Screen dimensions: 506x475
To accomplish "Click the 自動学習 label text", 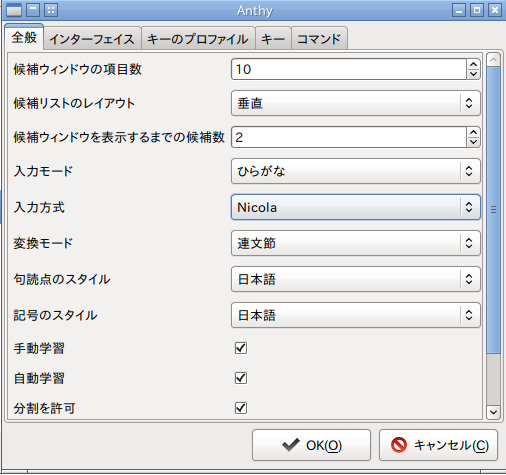I will tap(39, 378).
